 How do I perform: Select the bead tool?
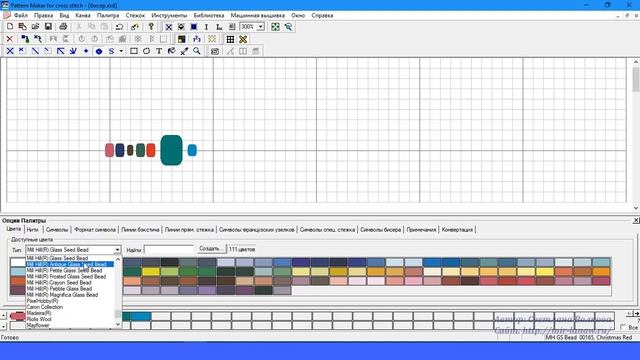pos(99,51)
